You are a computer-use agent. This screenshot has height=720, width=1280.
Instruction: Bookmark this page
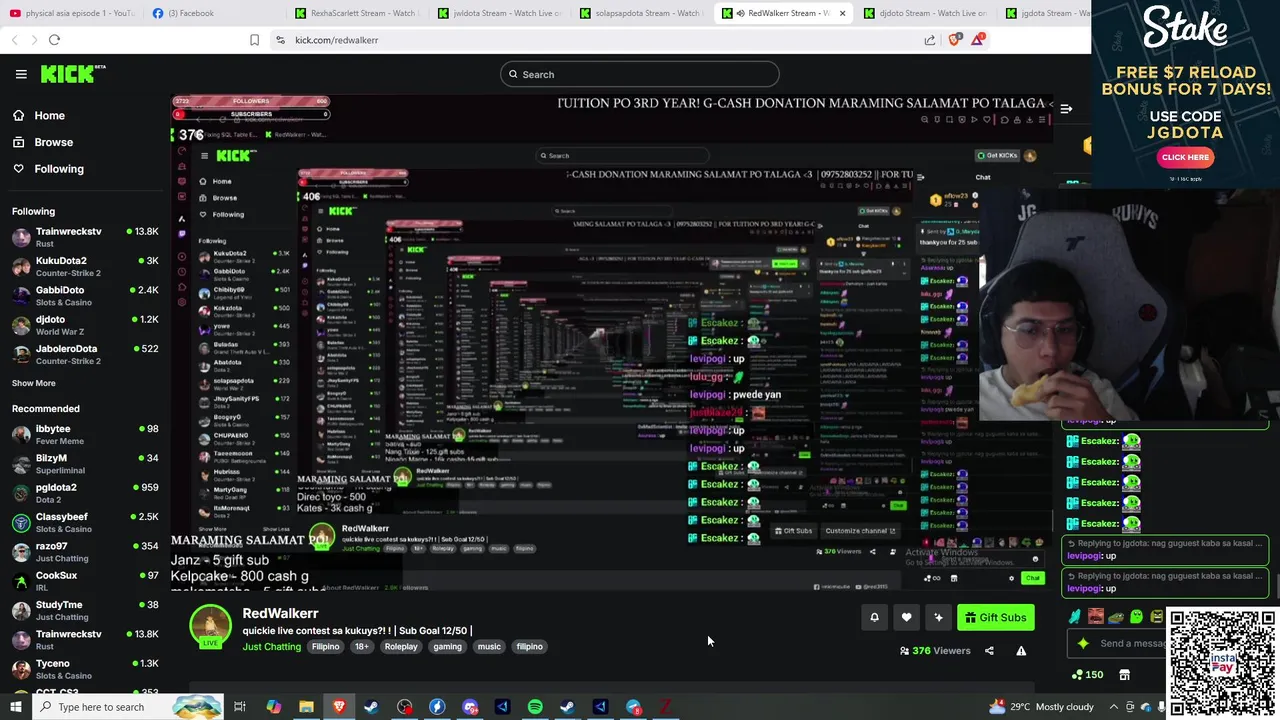coord(254,40)
